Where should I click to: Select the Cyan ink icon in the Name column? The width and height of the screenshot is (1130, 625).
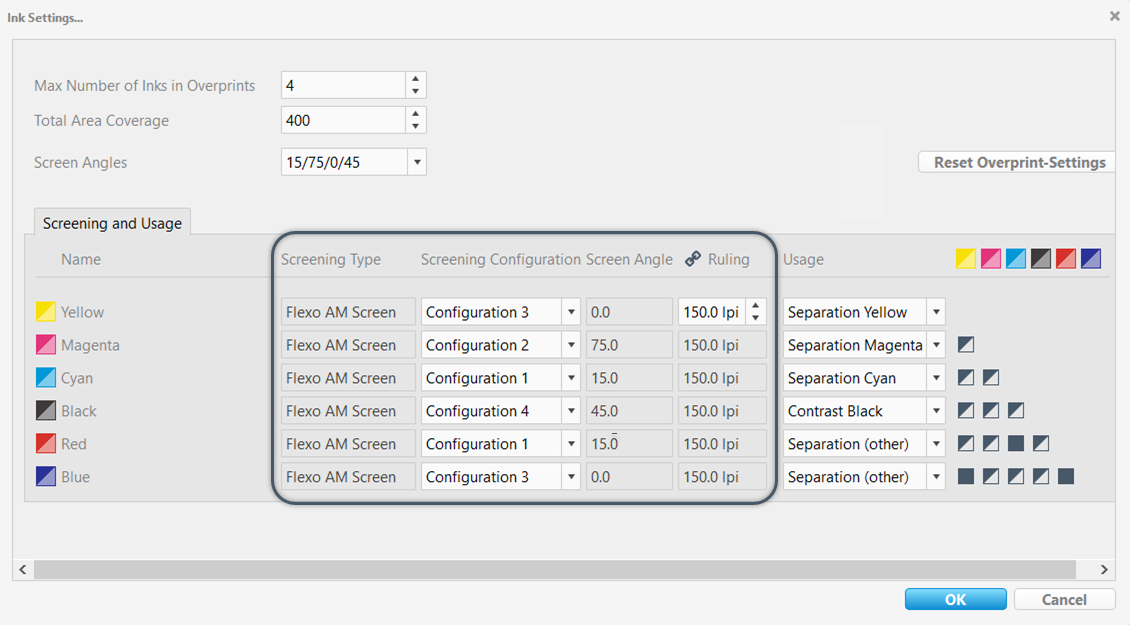pos(45,378)
